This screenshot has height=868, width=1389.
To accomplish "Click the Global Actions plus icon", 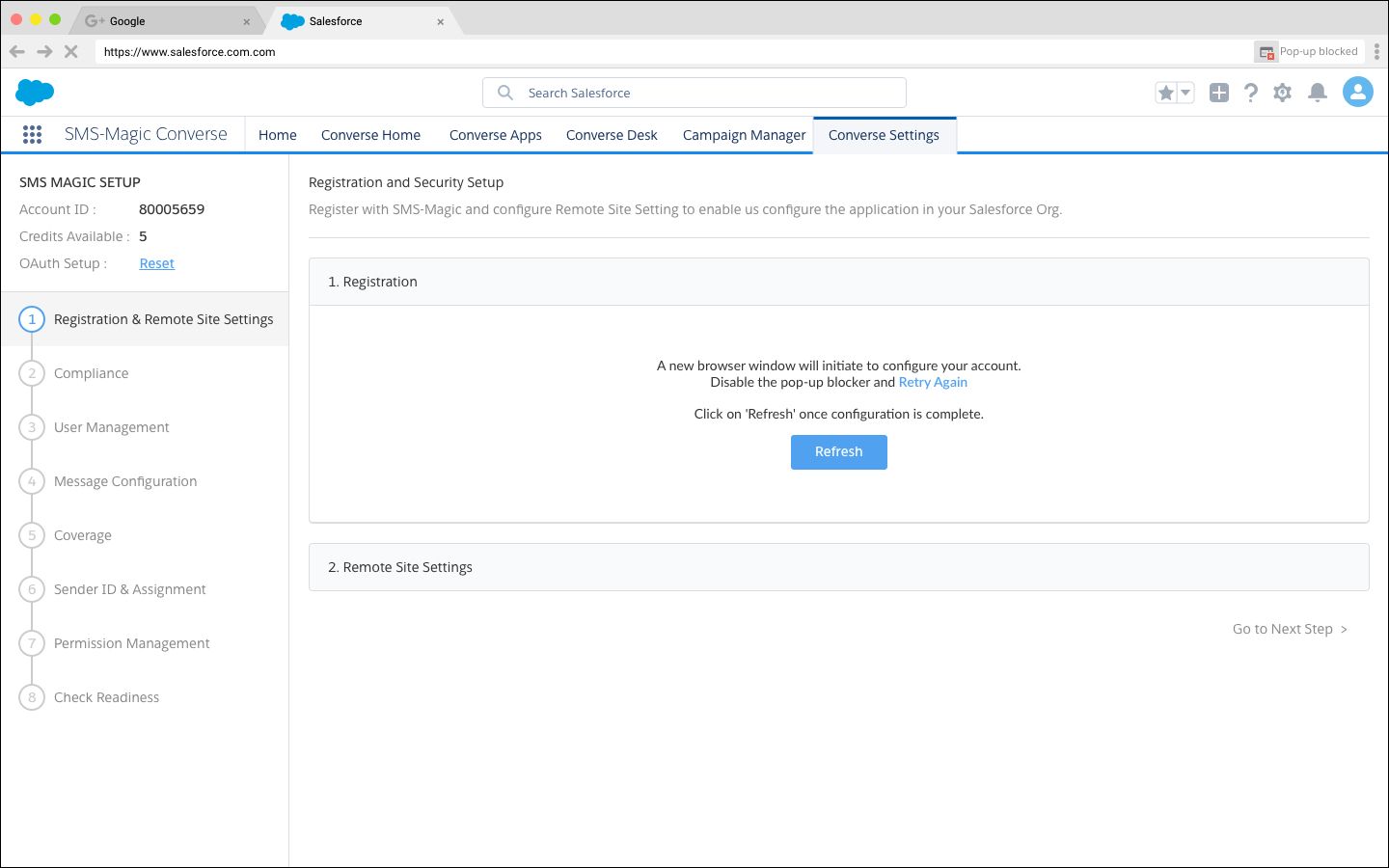I will point(1219,93).
